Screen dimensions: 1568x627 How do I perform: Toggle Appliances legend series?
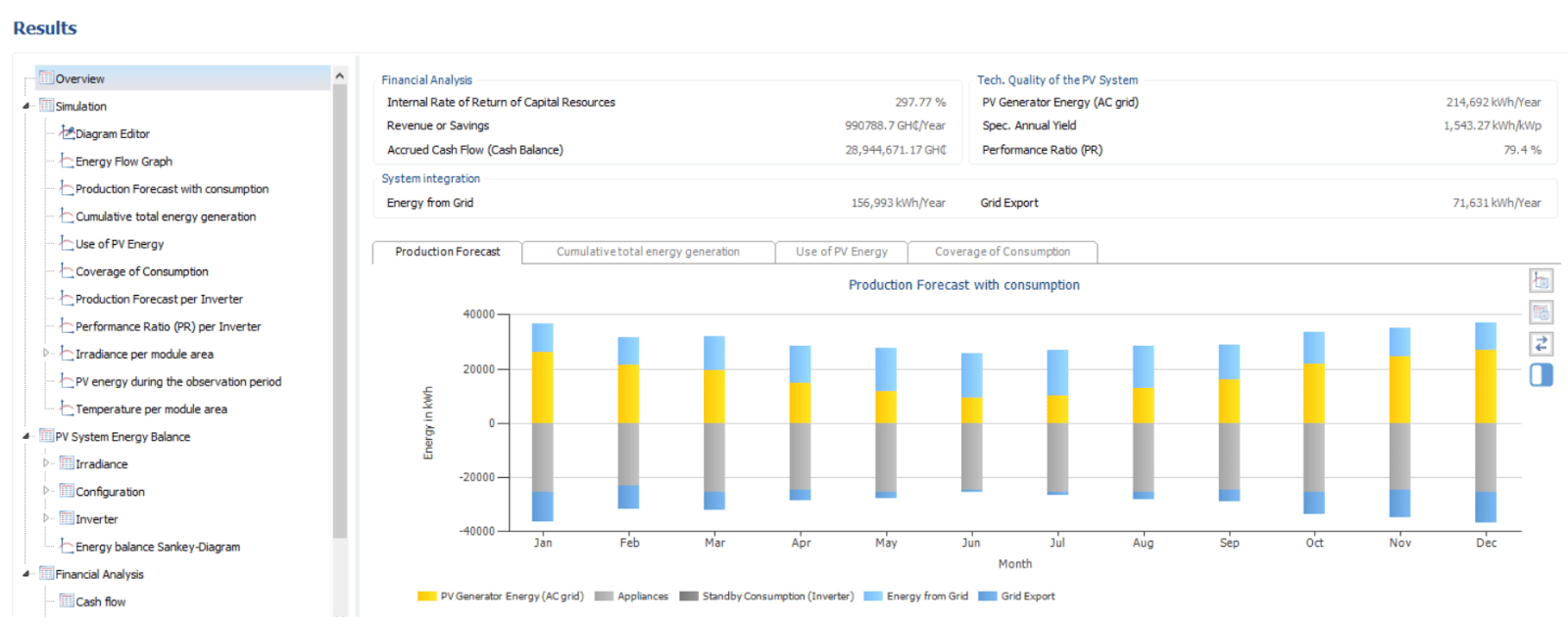point(631,596)
